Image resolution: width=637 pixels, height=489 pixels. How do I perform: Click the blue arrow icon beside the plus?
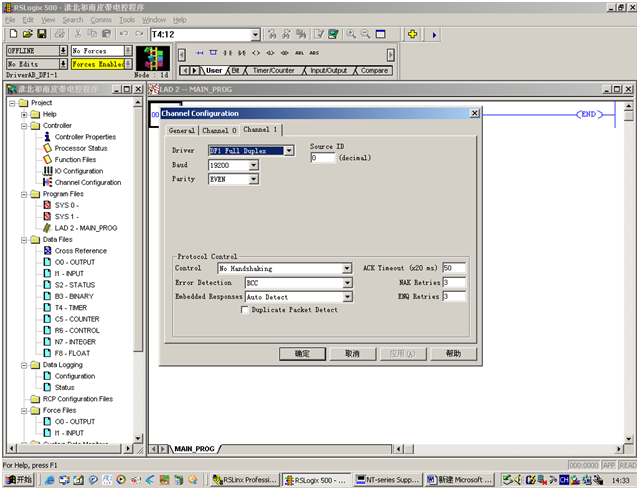coord(434,35)
